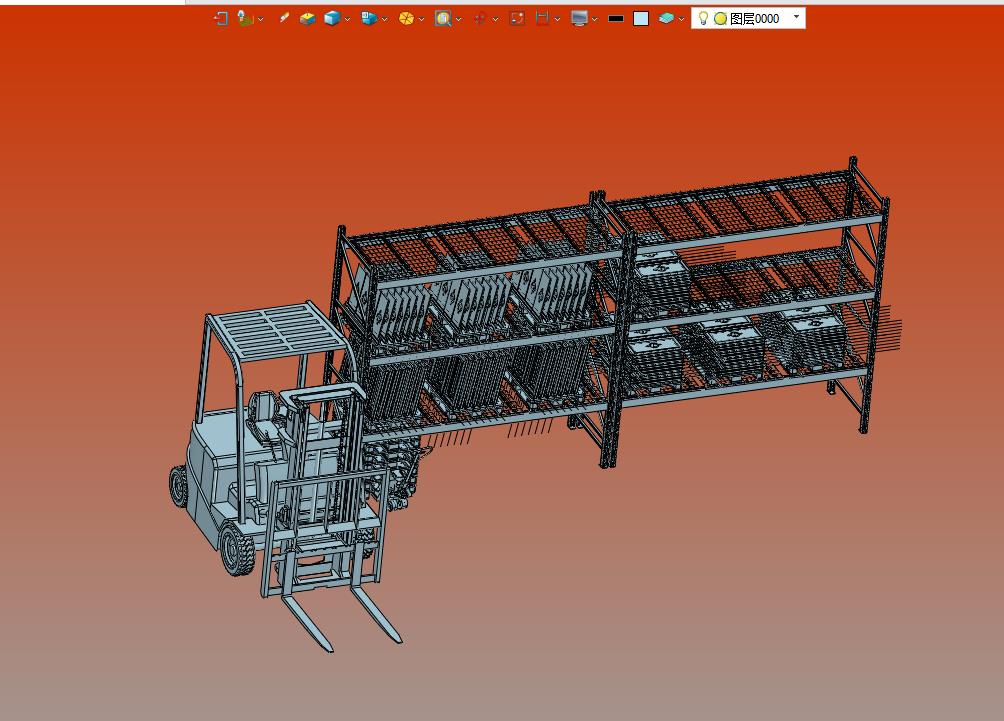Open the 图层0000 layer dropdown list
1004x721 pixels.
coord(797,17)
